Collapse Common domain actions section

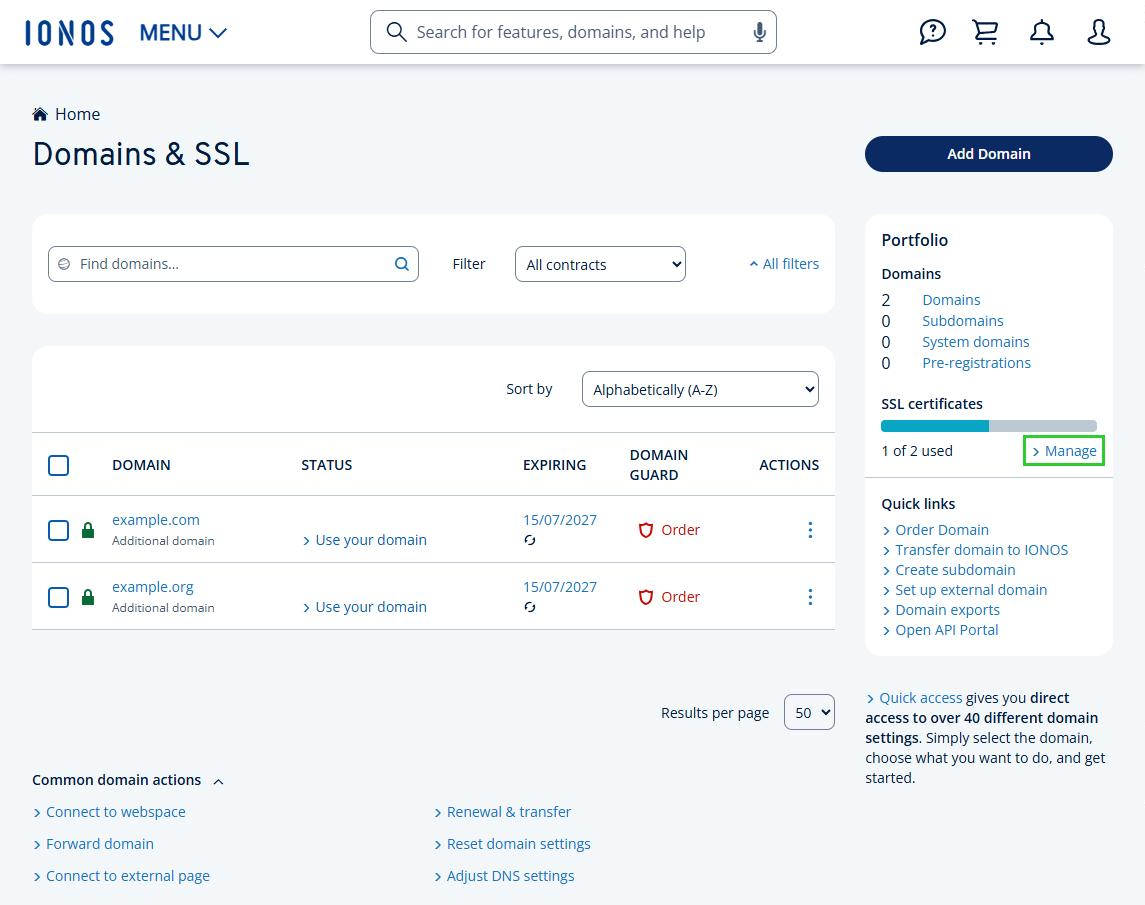tap(128, 780)
